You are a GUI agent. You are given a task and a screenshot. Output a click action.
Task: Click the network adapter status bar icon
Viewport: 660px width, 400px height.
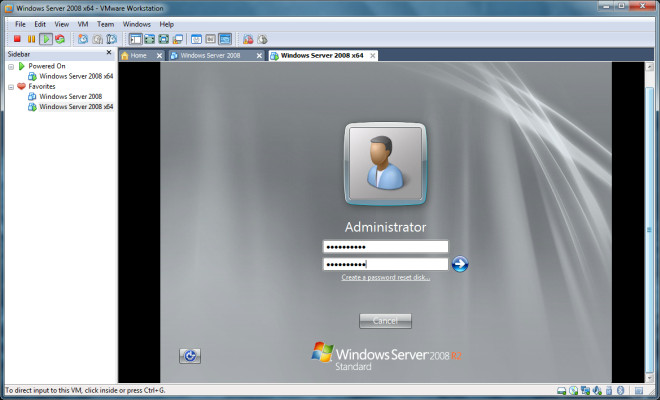tap(585, 391)
